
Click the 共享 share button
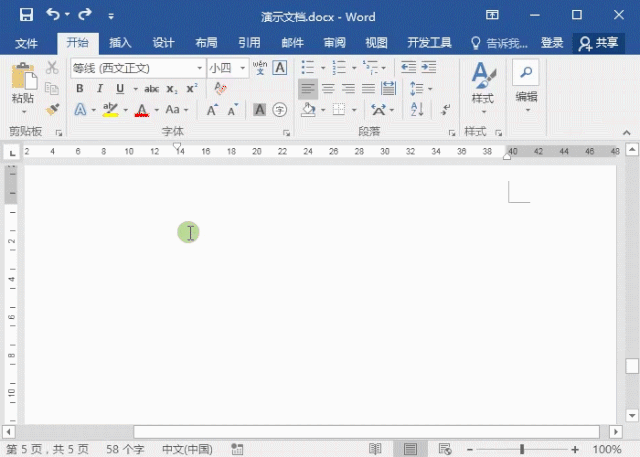pyautogui.click(x=598, y=43)
